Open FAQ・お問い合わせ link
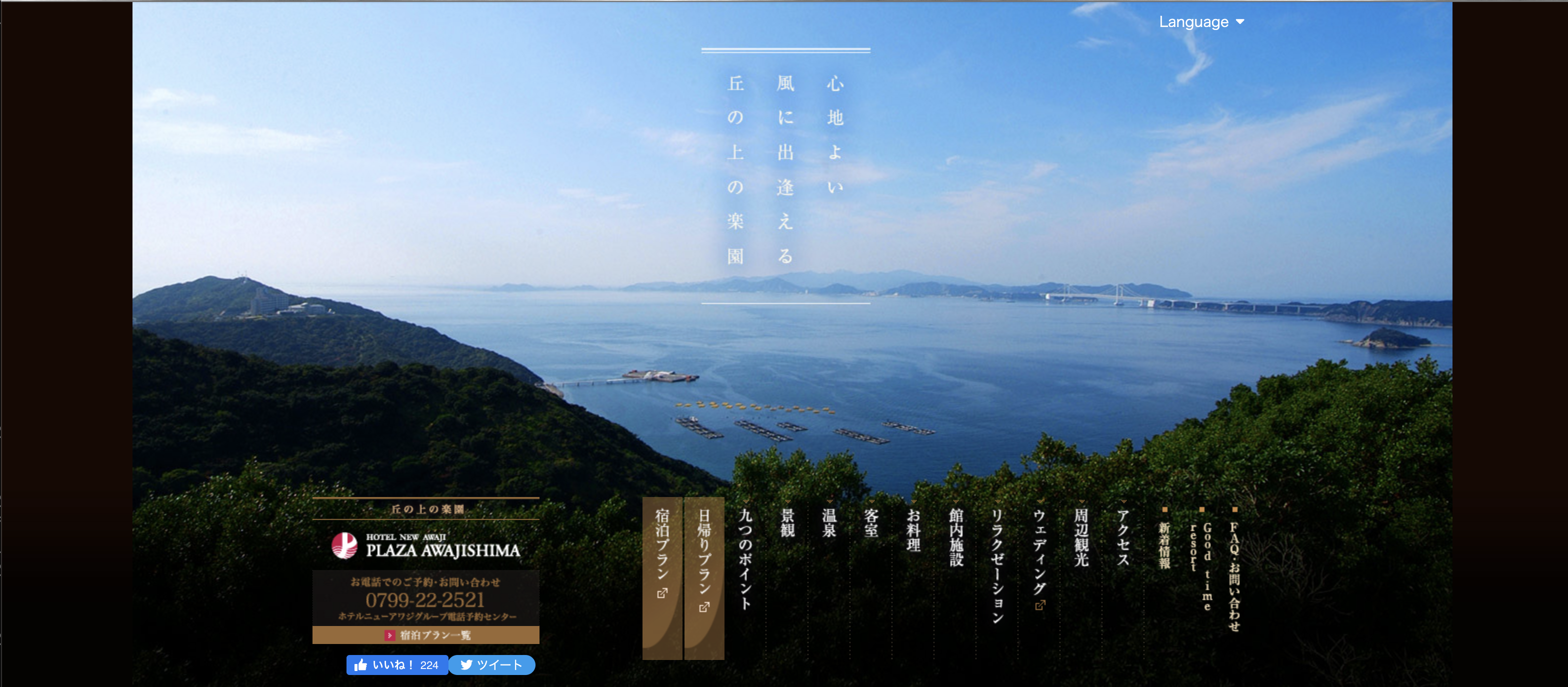This screenshot has width=1568, height=687. click(1234, 576)
